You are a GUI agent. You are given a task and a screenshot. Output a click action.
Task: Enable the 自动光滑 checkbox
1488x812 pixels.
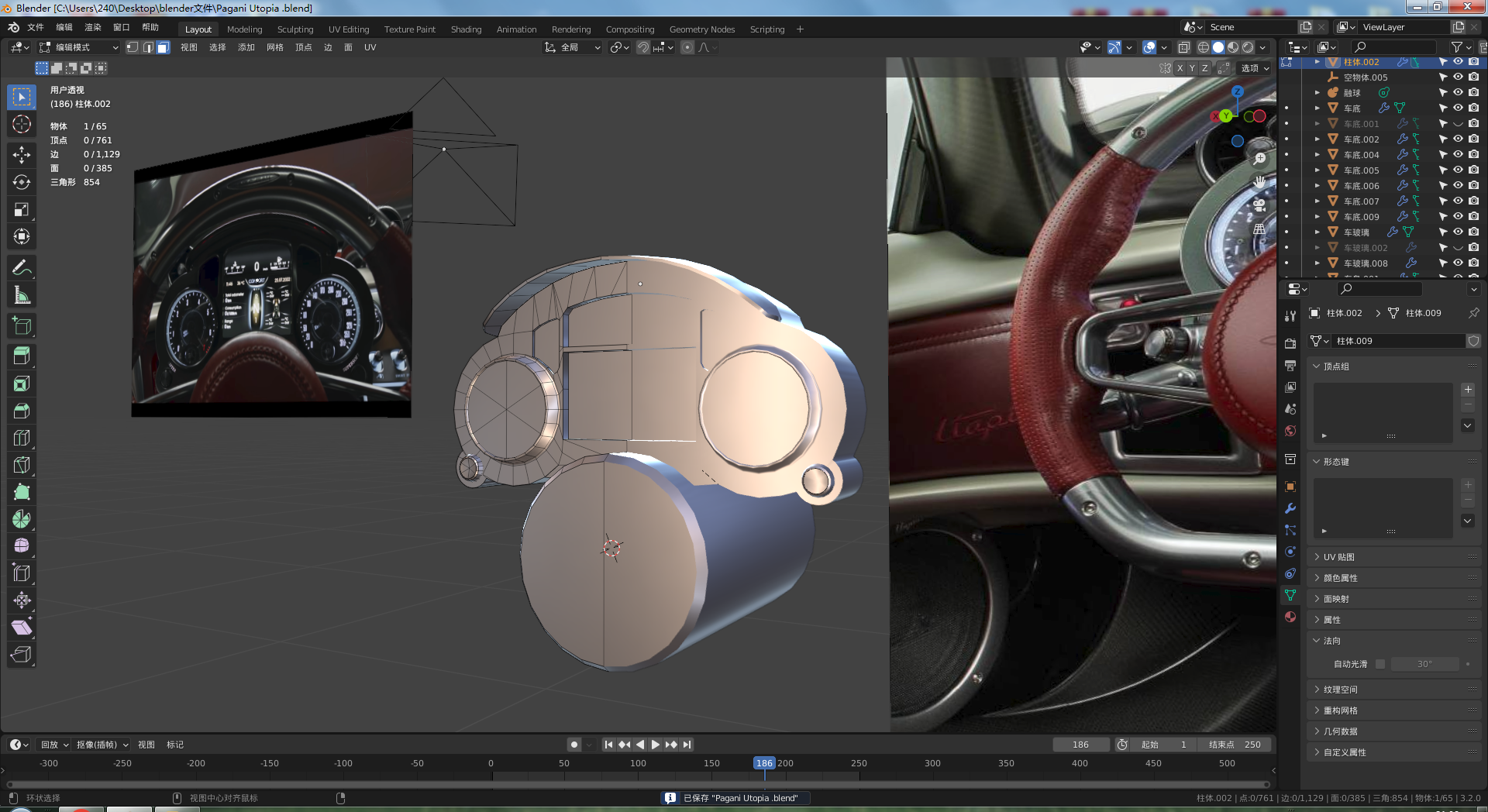point(1380,664)
